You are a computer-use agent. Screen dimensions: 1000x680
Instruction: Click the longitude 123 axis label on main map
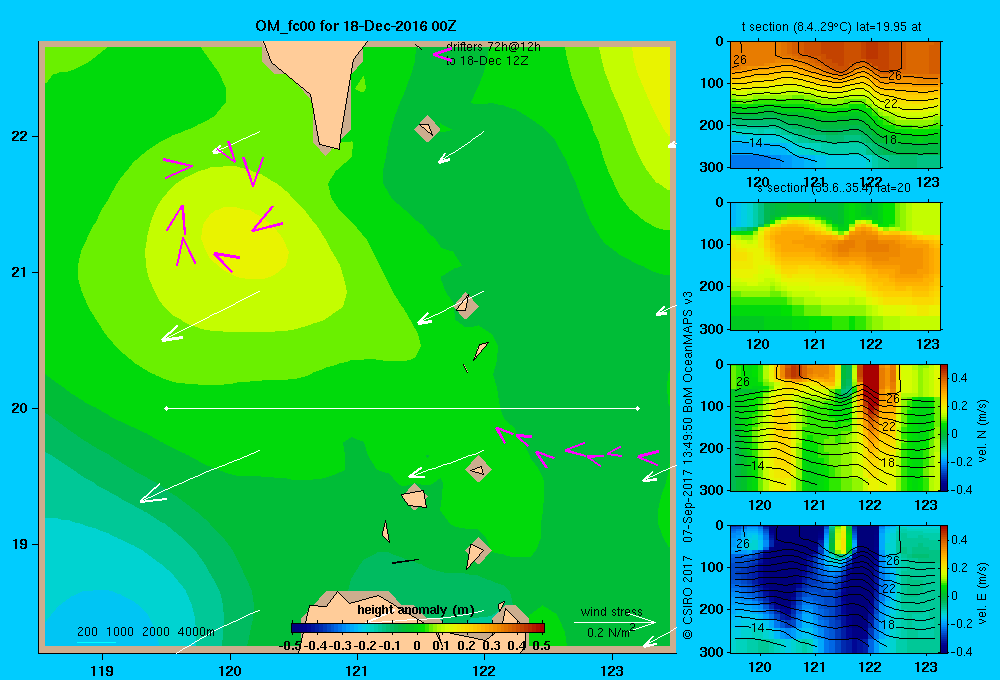pos(612,671)
